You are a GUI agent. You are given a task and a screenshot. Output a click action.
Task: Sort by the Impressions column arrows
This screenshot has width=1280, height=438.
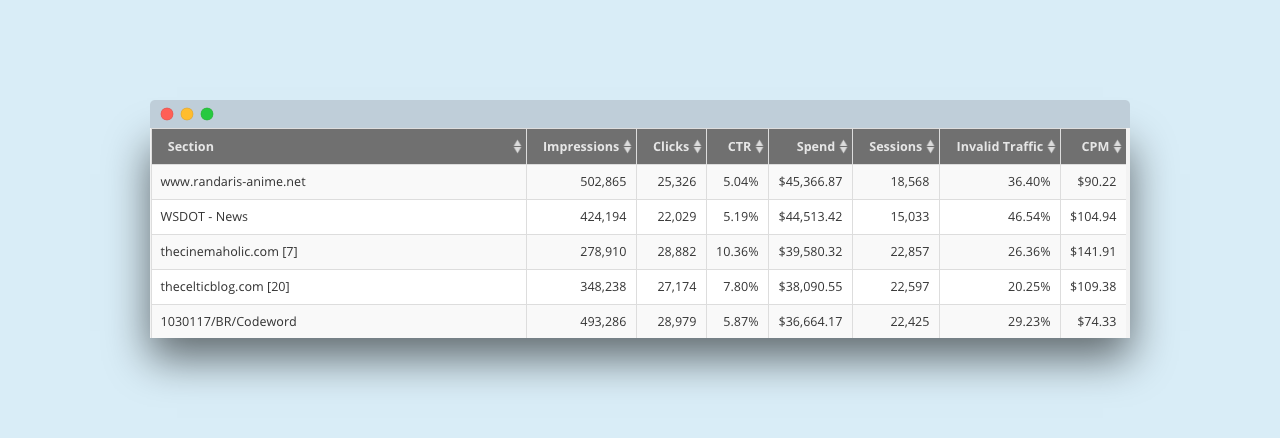pyautogui.click(x=627, y=147)
